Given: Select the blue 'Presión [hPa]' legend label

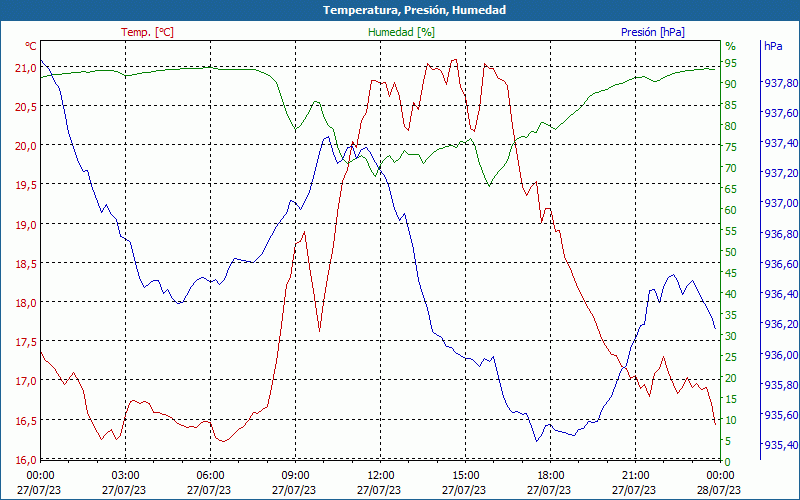Looking at the screenshot, I should (x=653, y=32).
